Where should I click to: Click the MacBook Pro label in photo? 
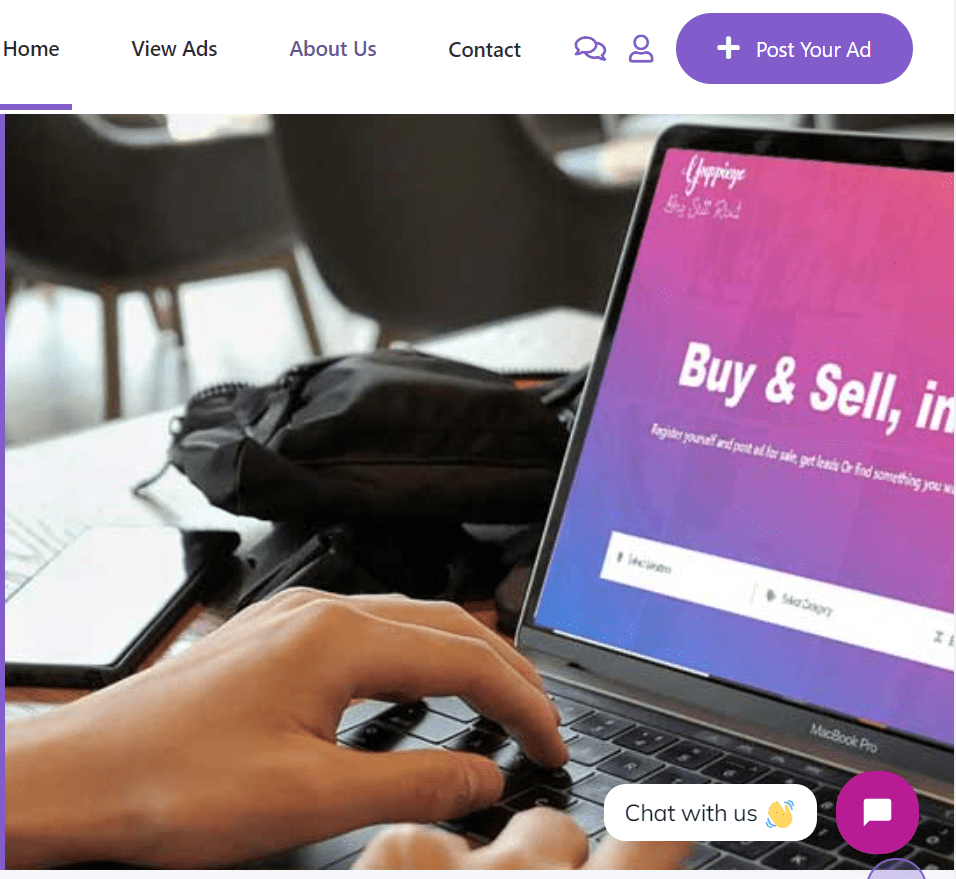point(843,737)
